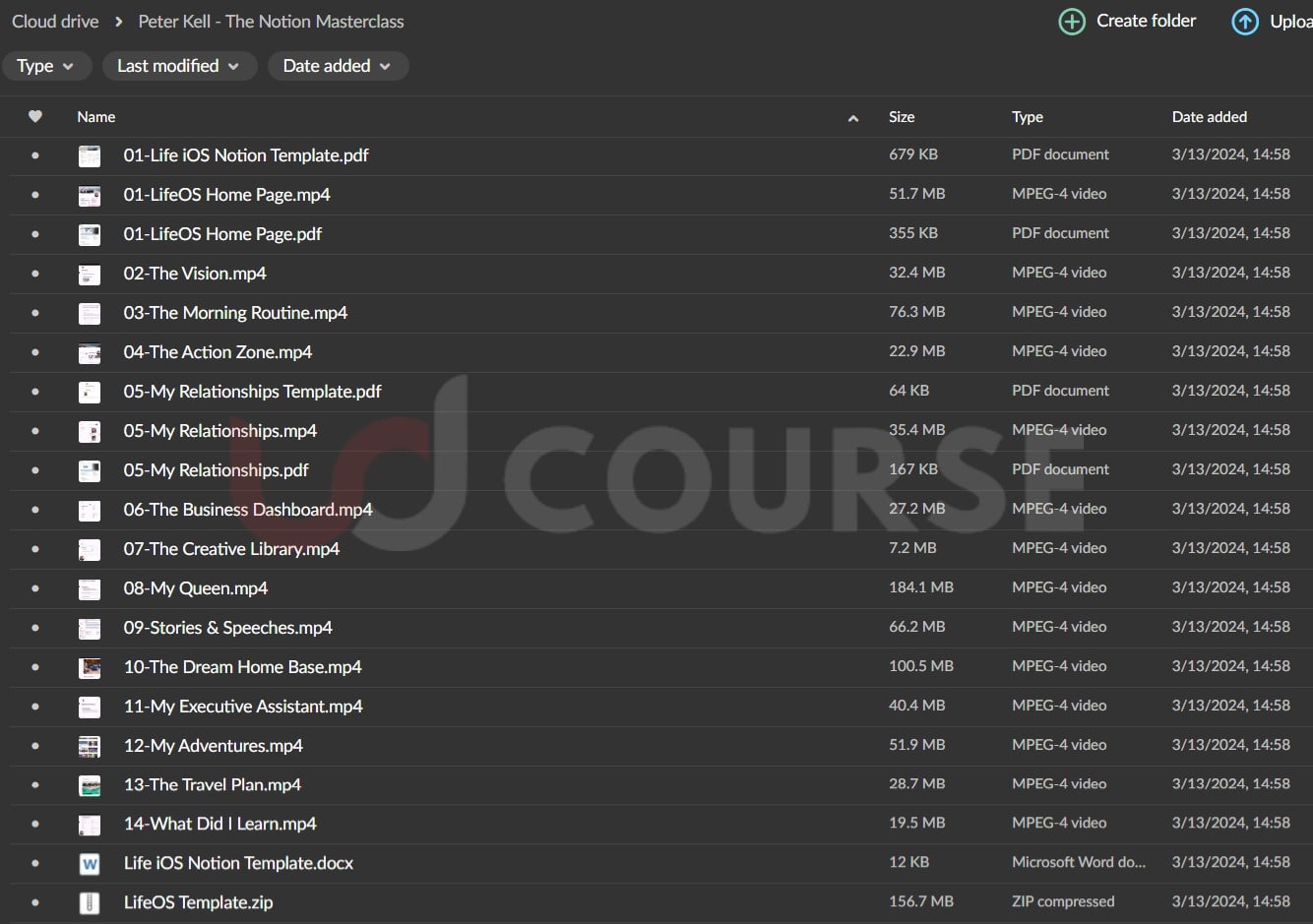This screenshot has width=1313, height=924.
Task: Sort files by the Date added column header
Action: [1209, 117]
